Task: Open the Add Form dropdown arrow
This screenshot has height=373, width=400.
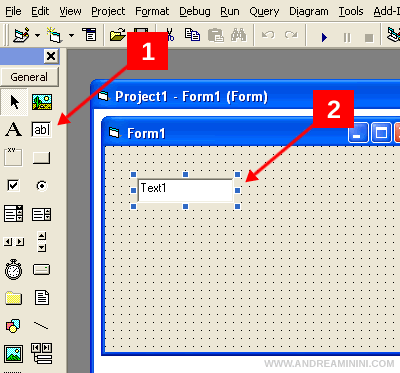Action: pyautogui.click(x=71, y=35)
